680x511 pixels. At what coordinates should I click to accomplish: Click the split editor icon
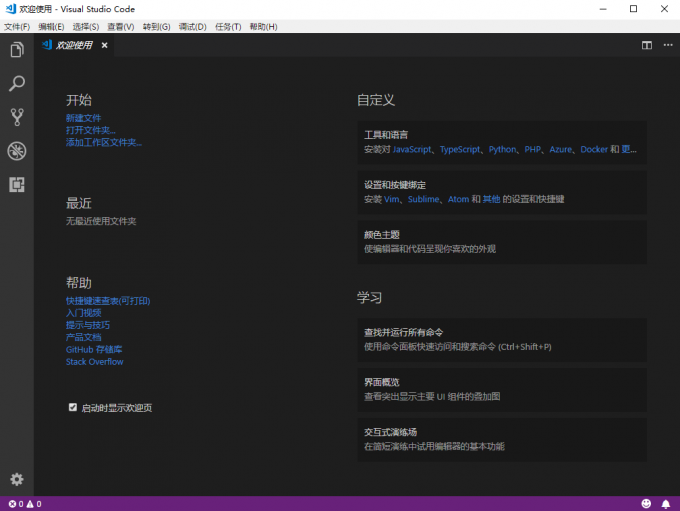pyautogui.click(x=647, y=45)
